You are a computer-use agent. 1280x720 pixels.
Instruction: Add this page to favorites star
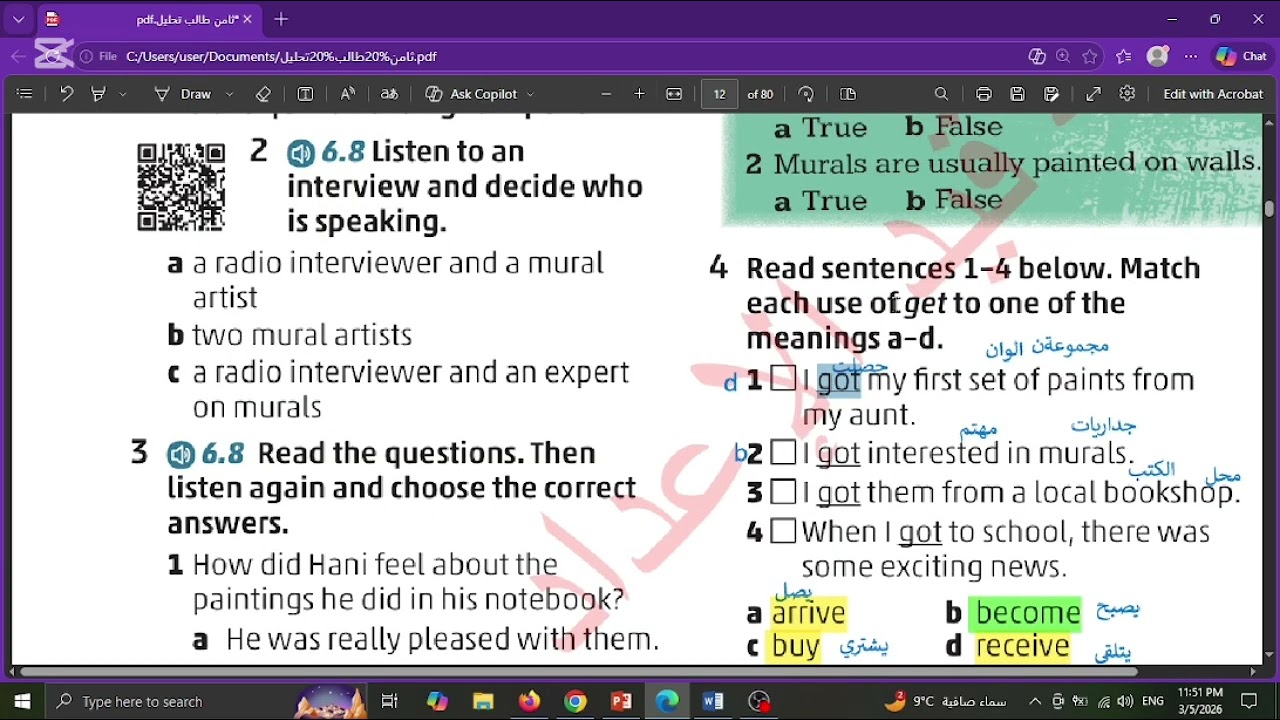pyautogui.click(x=1090, y=57)
